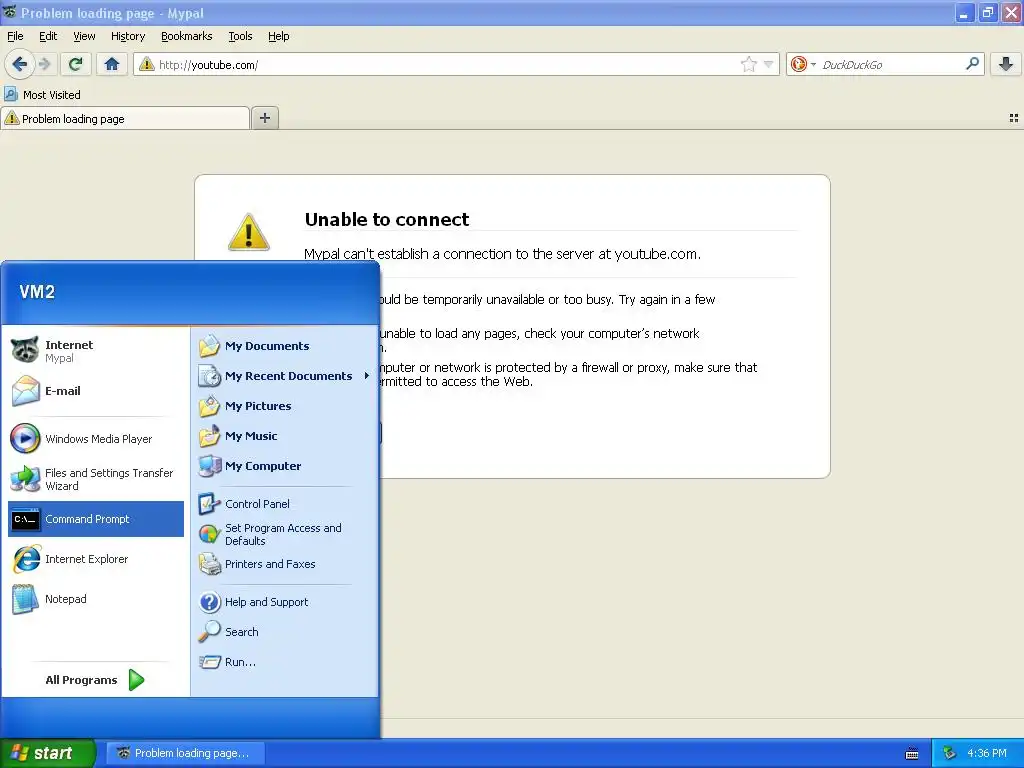Launch Windows Media Player

[96, 439]
